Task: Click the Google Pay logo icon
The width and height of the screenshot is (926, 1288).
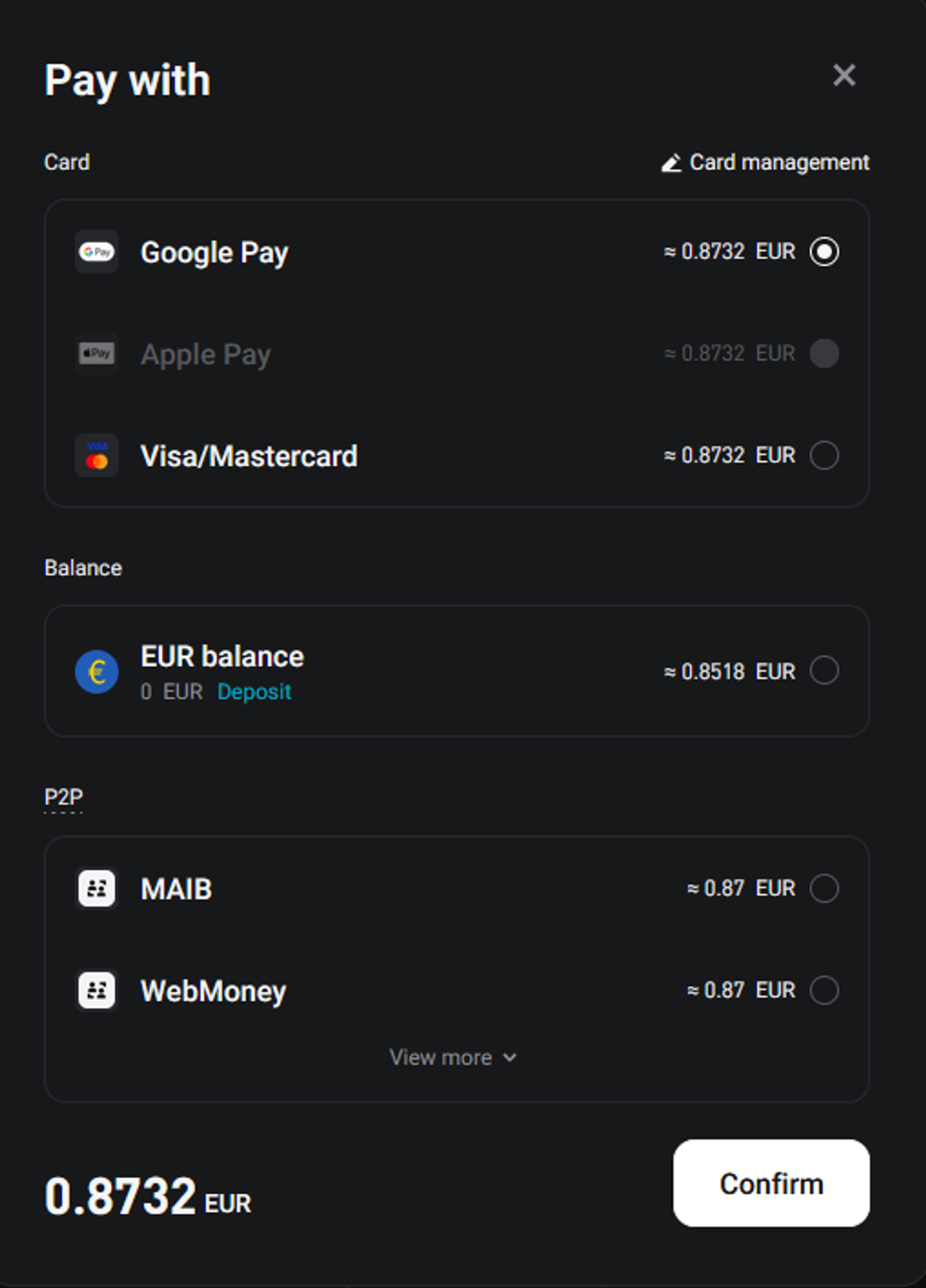Action: (97, 252)
